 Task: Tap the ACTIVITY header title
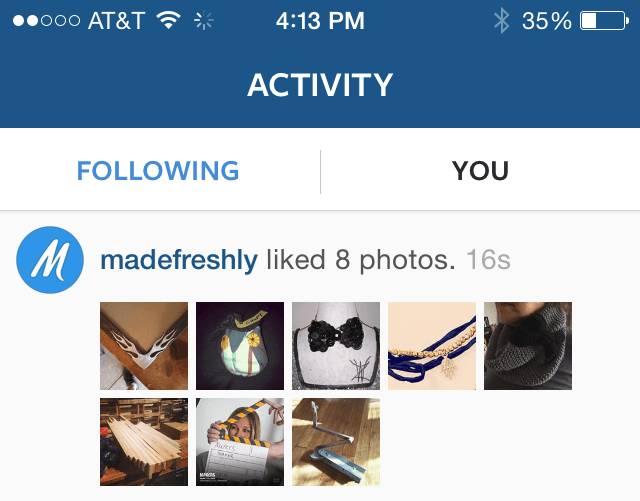point(320,85)
